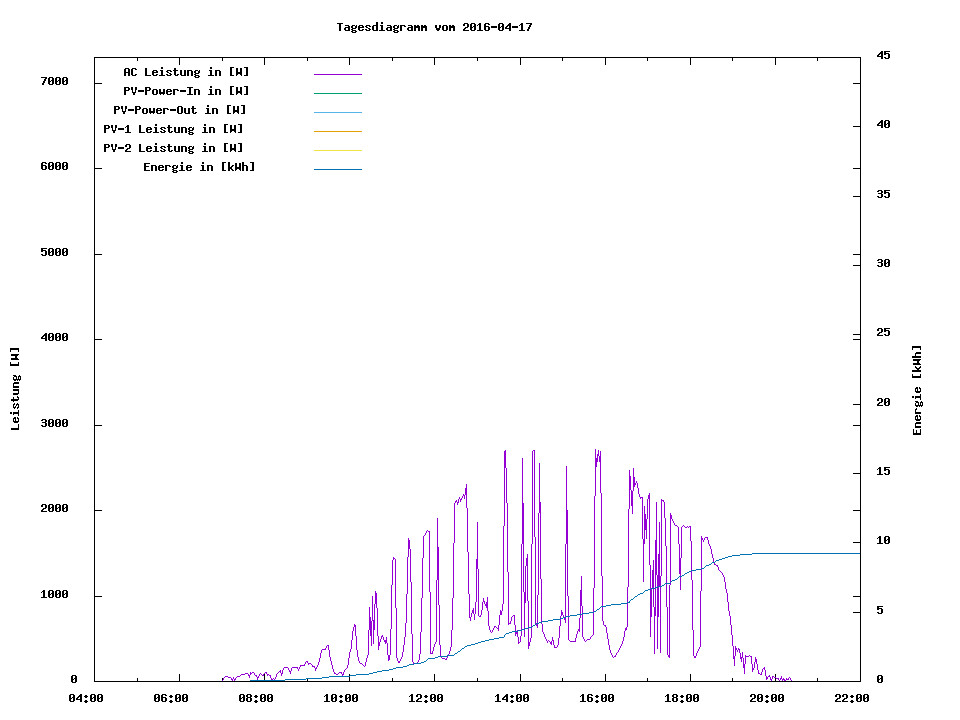
Task: Click the 45 tick label on right axis
Action: [x=883, y=55]
